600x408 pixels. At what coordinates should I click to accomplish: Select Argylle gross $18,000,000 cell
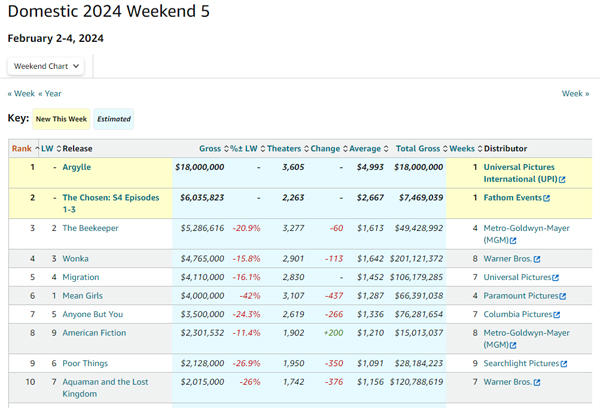[200, 167]
